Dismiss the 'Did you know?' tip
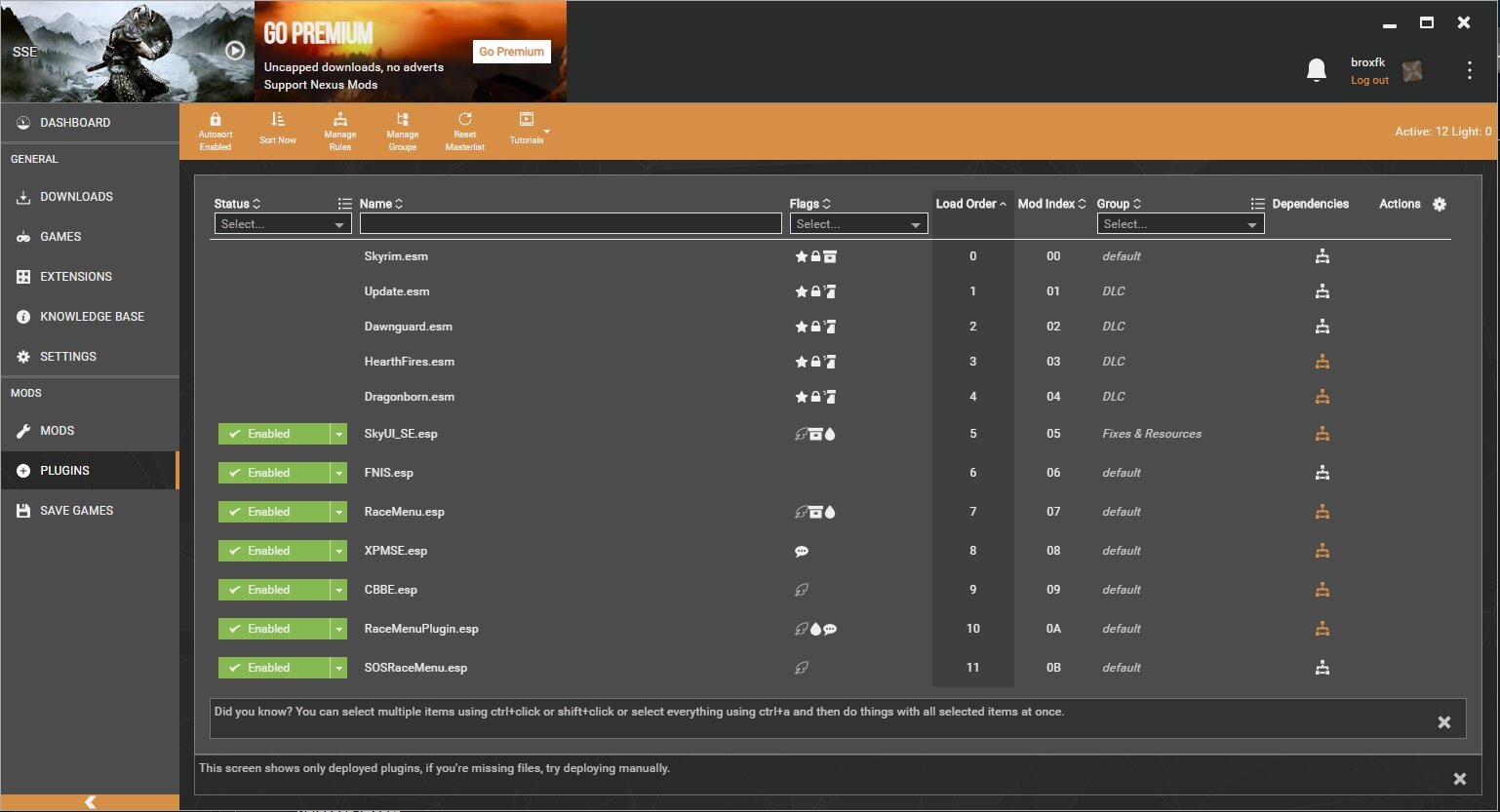This screenshot has width=1500, height=812. [1444, 722]
